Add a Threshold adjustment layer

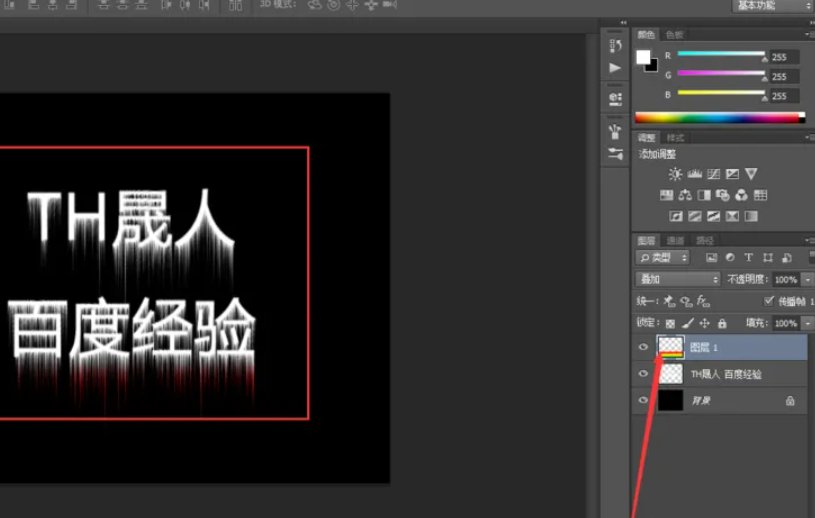[x=713, y=216]
